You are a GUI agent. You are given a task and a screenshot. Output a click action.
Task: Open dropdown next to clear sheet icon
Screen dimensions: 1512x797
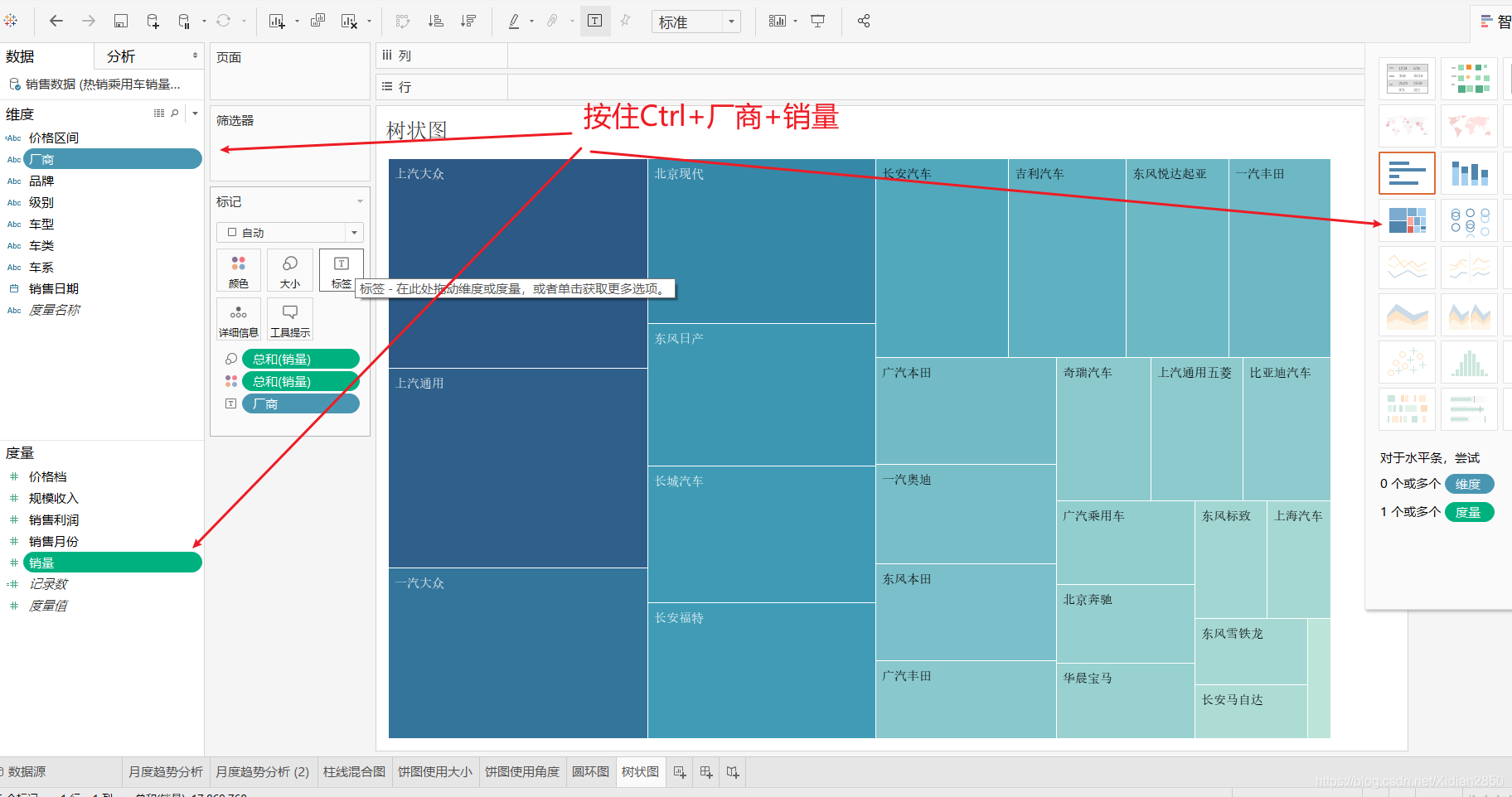pyautogui.click(x=369, y=22)
